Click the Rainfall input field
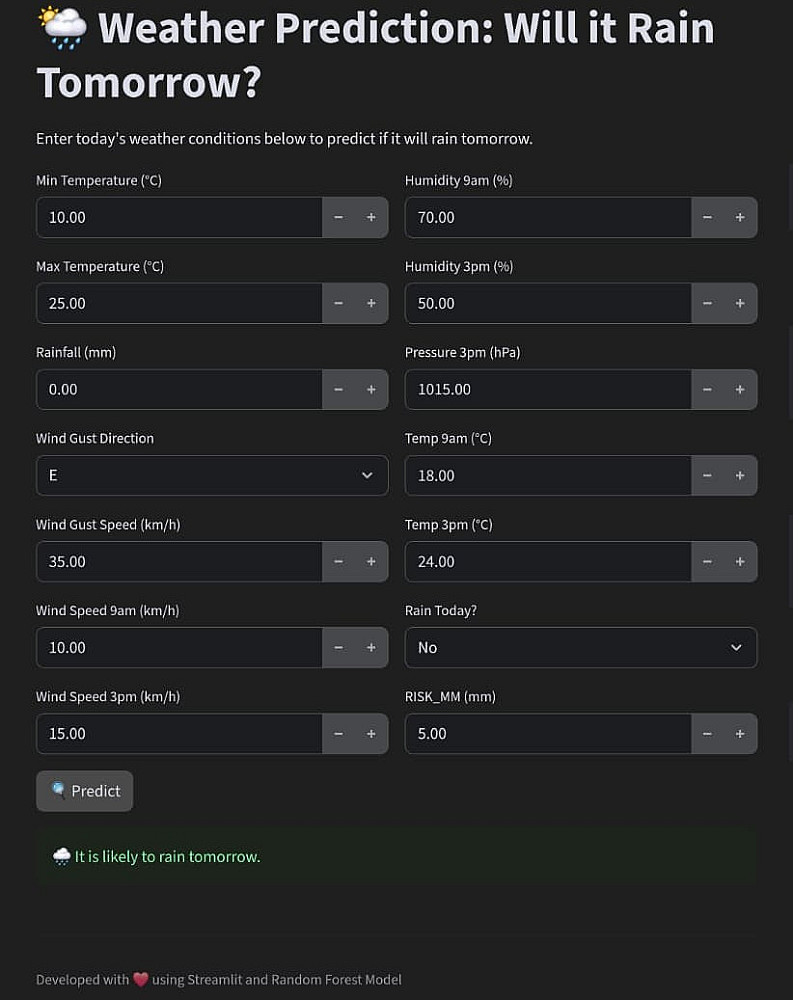The width and height of the screenshot is (793, 1000). (180, 389)
